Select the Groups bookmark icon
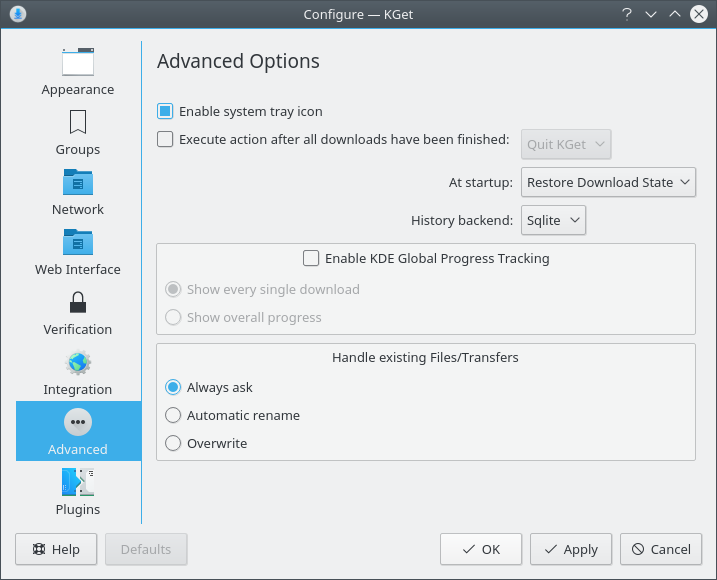The image size is (717, 580). click(x=78, y=123)
